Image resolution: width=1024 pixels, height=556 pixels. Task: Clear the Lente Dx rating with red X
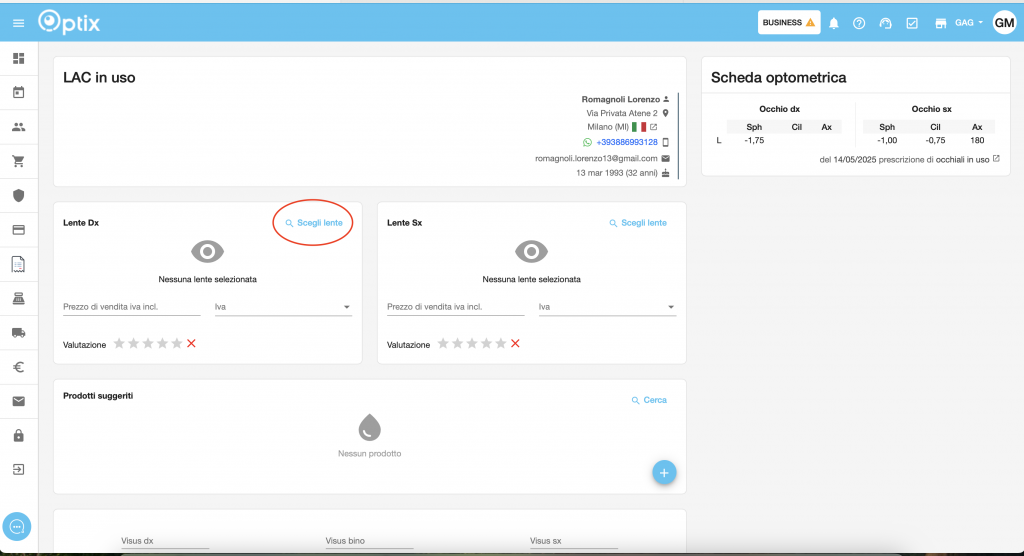point(191,344)
